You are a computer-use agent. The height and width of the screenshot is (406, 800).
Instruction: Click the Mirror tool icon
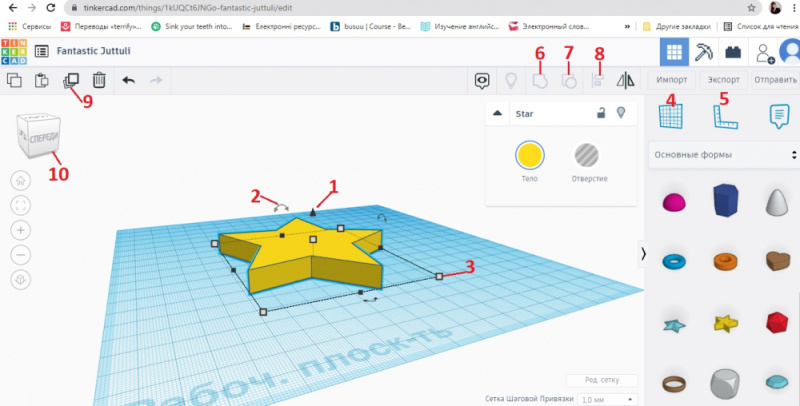point(627,81)
